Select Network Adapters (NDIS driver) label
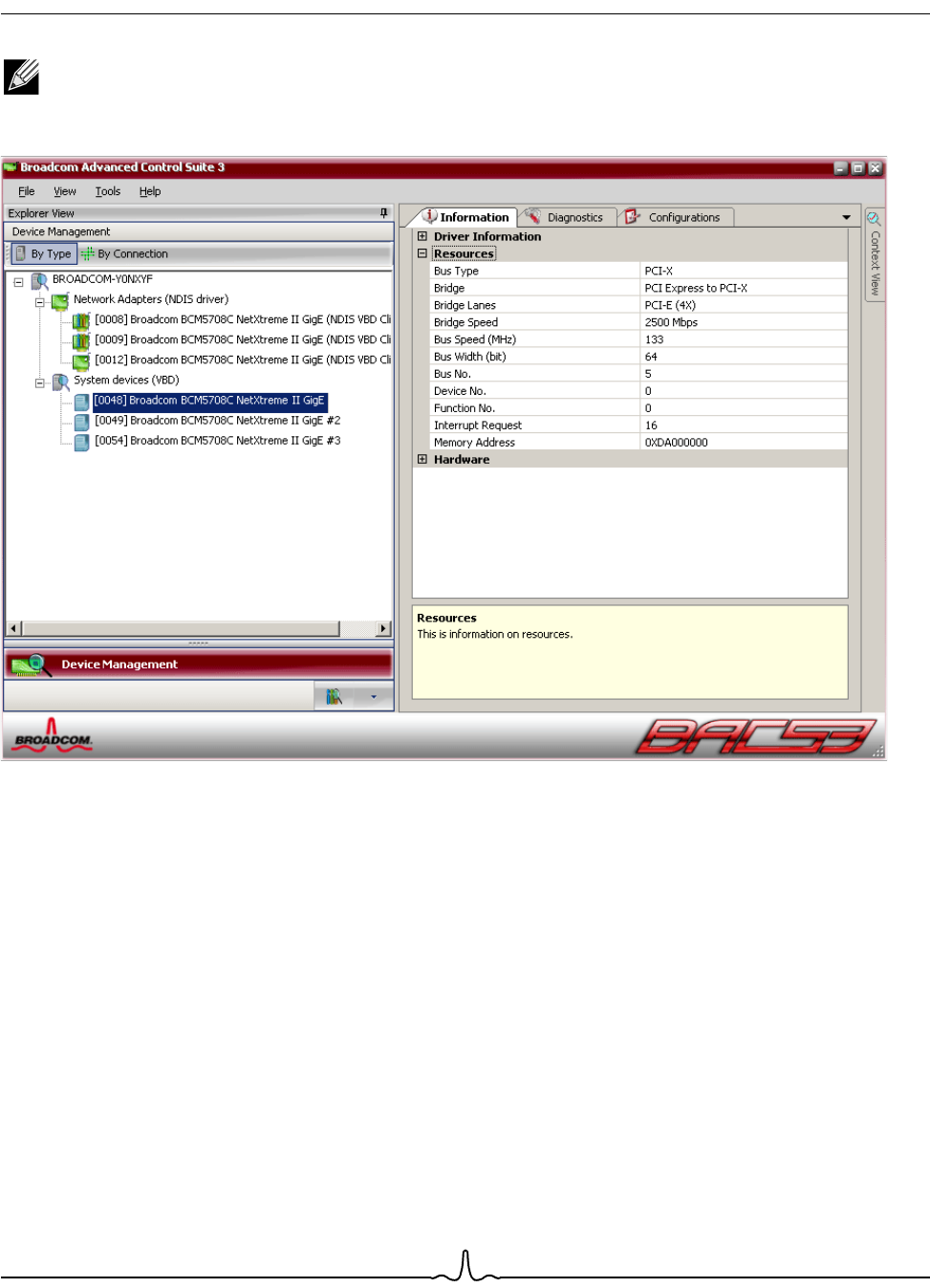 pyautogui.click(x=151, y=299)
